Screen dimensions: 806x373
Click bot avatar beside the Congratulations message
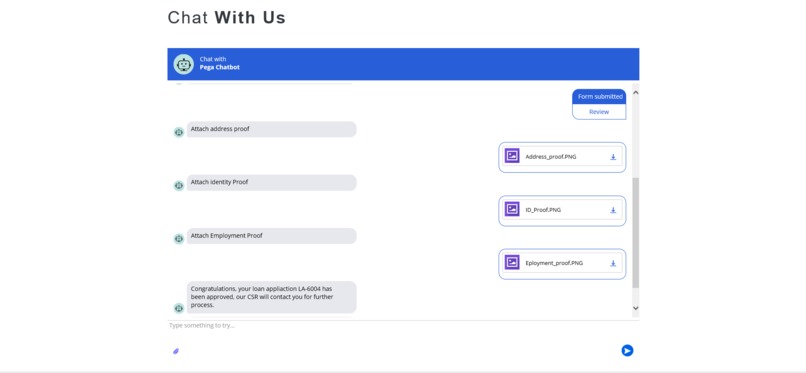[x=179, y=308]
